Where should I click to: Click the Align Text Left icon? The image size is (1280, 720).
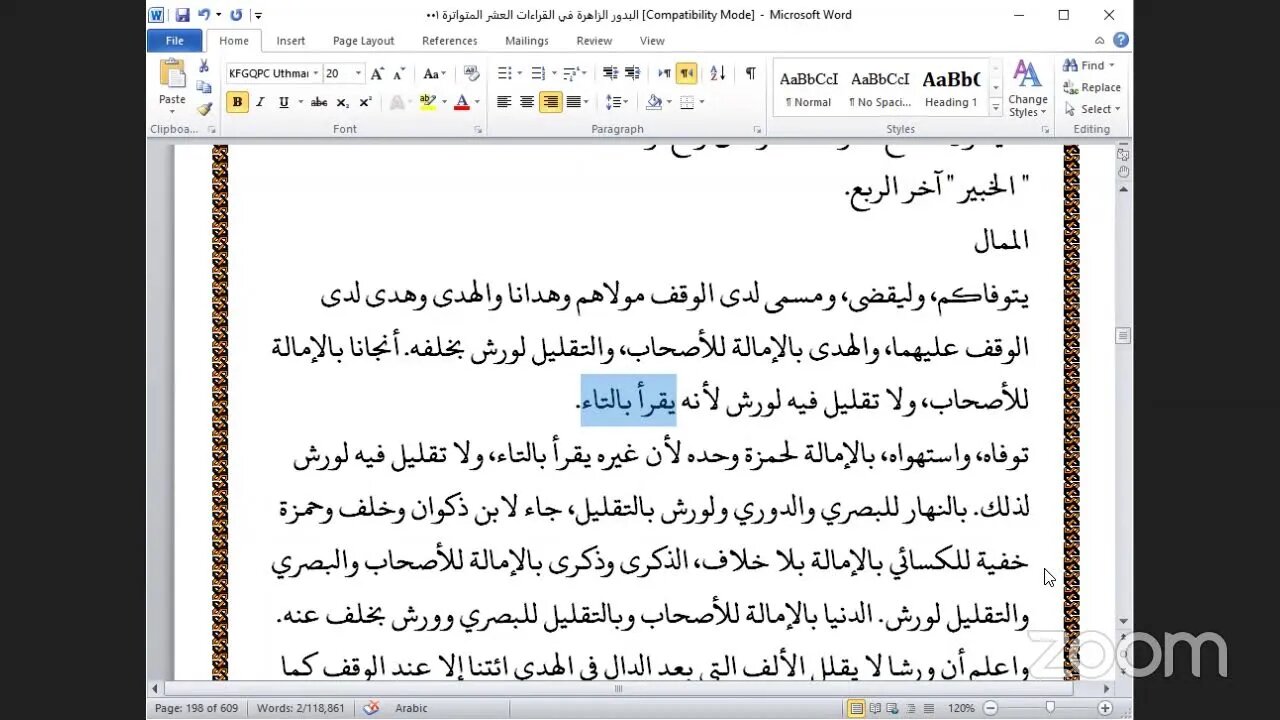click(x=504, y=102)
